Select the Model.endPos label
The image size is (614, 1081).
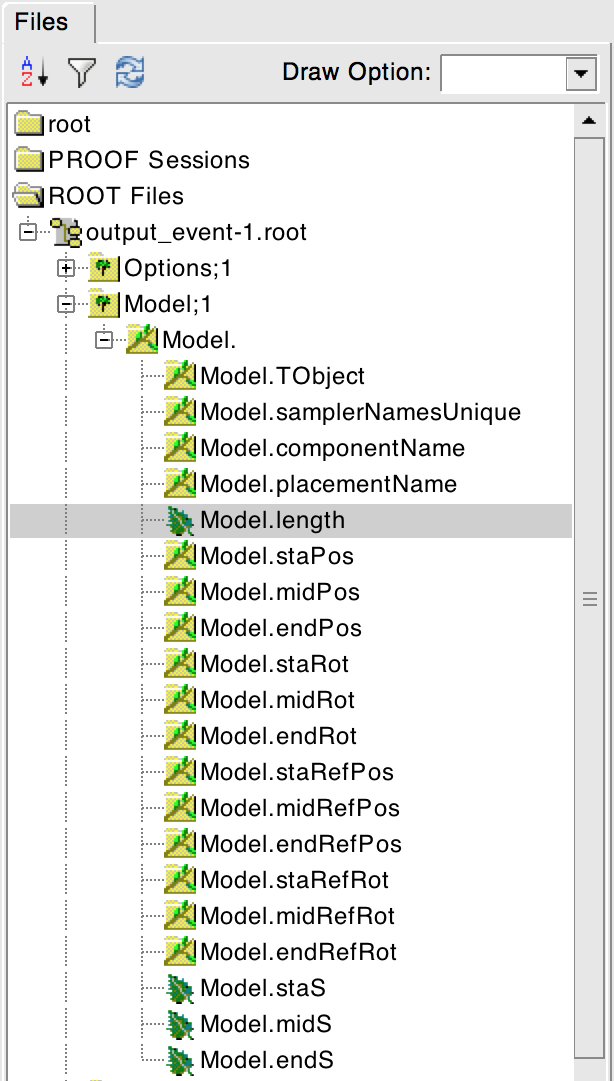(x=280, y=627)
